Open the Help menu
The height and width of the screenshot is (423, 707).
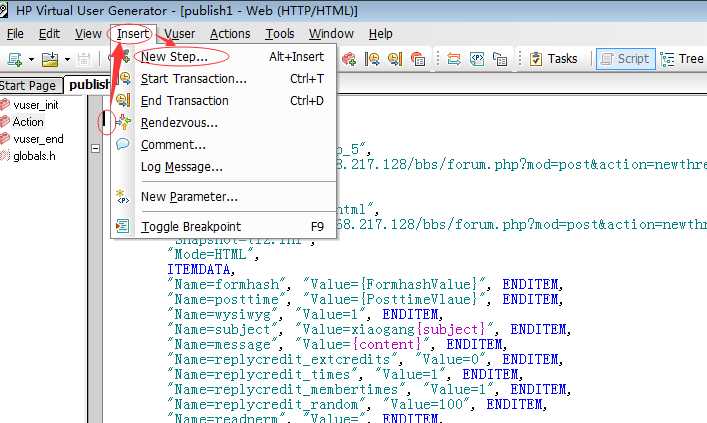coord(381,34)
